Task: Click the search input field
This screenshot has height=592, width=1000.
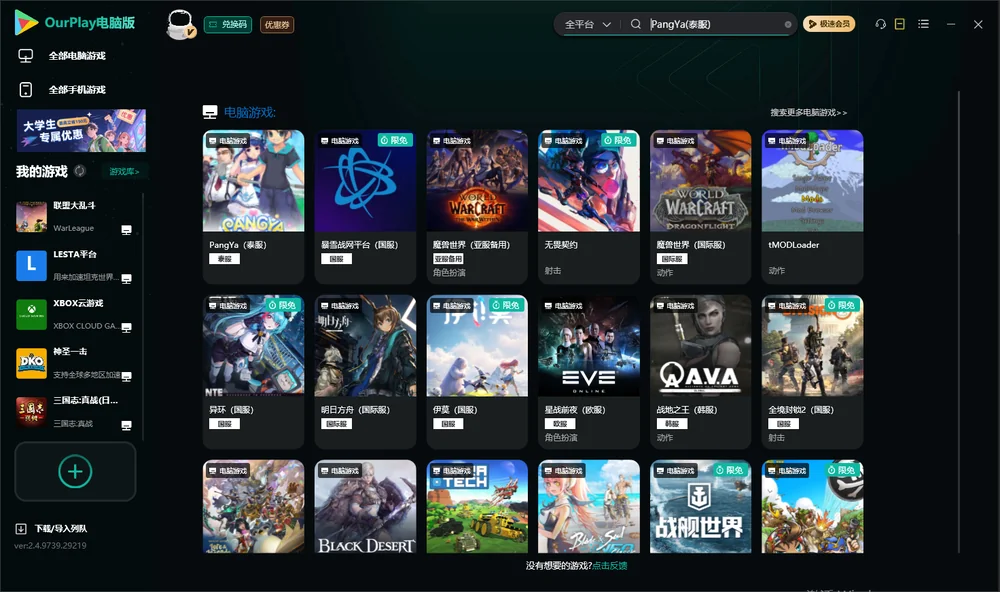Action: [x=716, y=24]
